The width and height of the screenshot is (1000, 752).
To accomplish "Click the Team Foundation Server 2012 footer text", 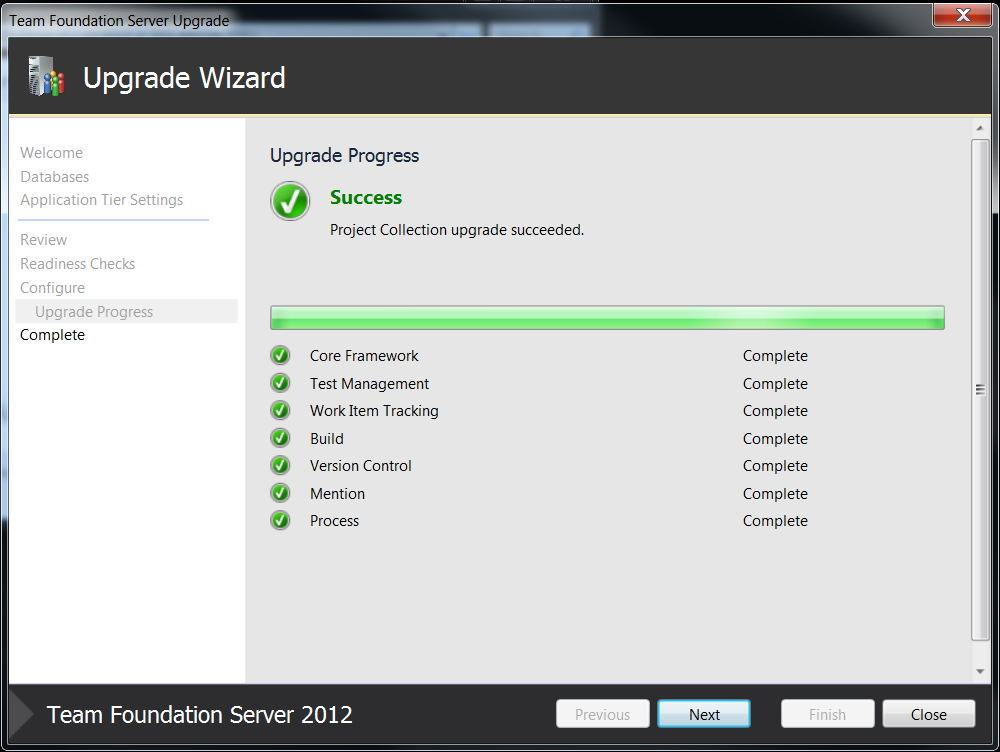I will point(200,715).
